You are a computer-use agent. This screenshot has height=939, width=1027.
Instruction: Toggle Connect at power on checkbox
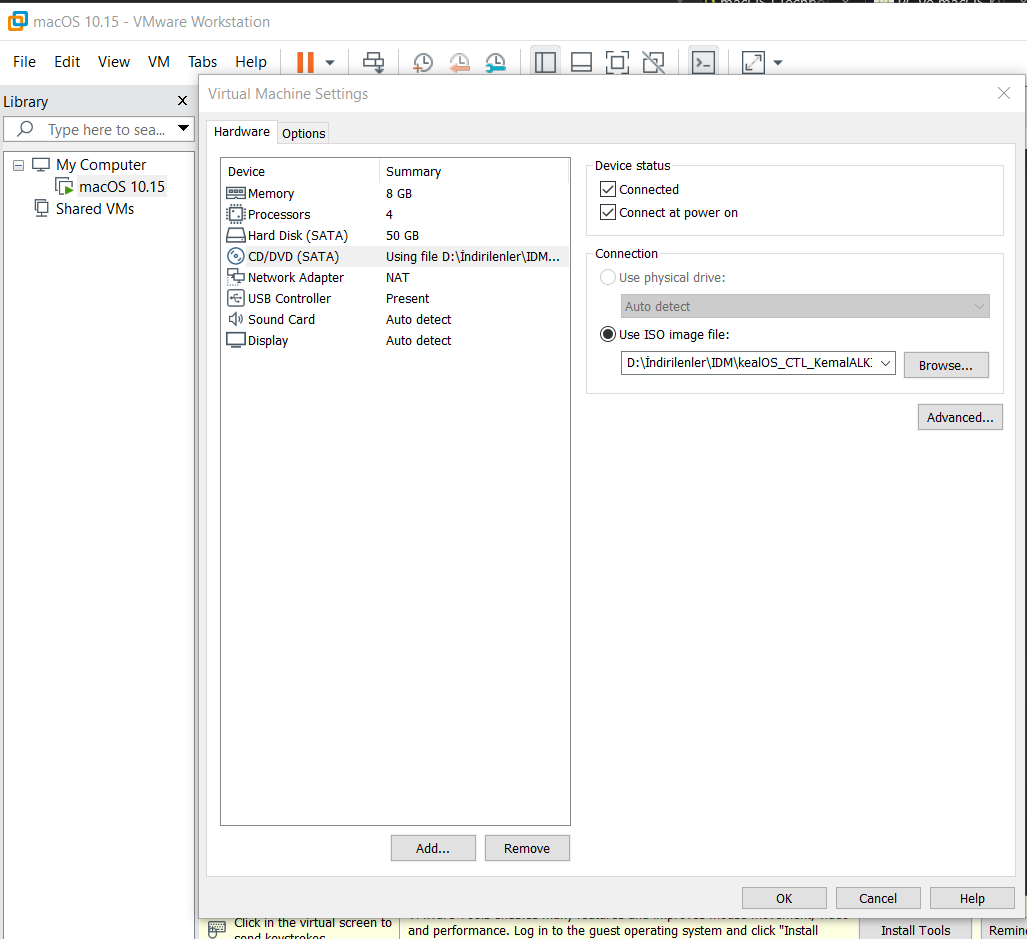pos(607,212)
